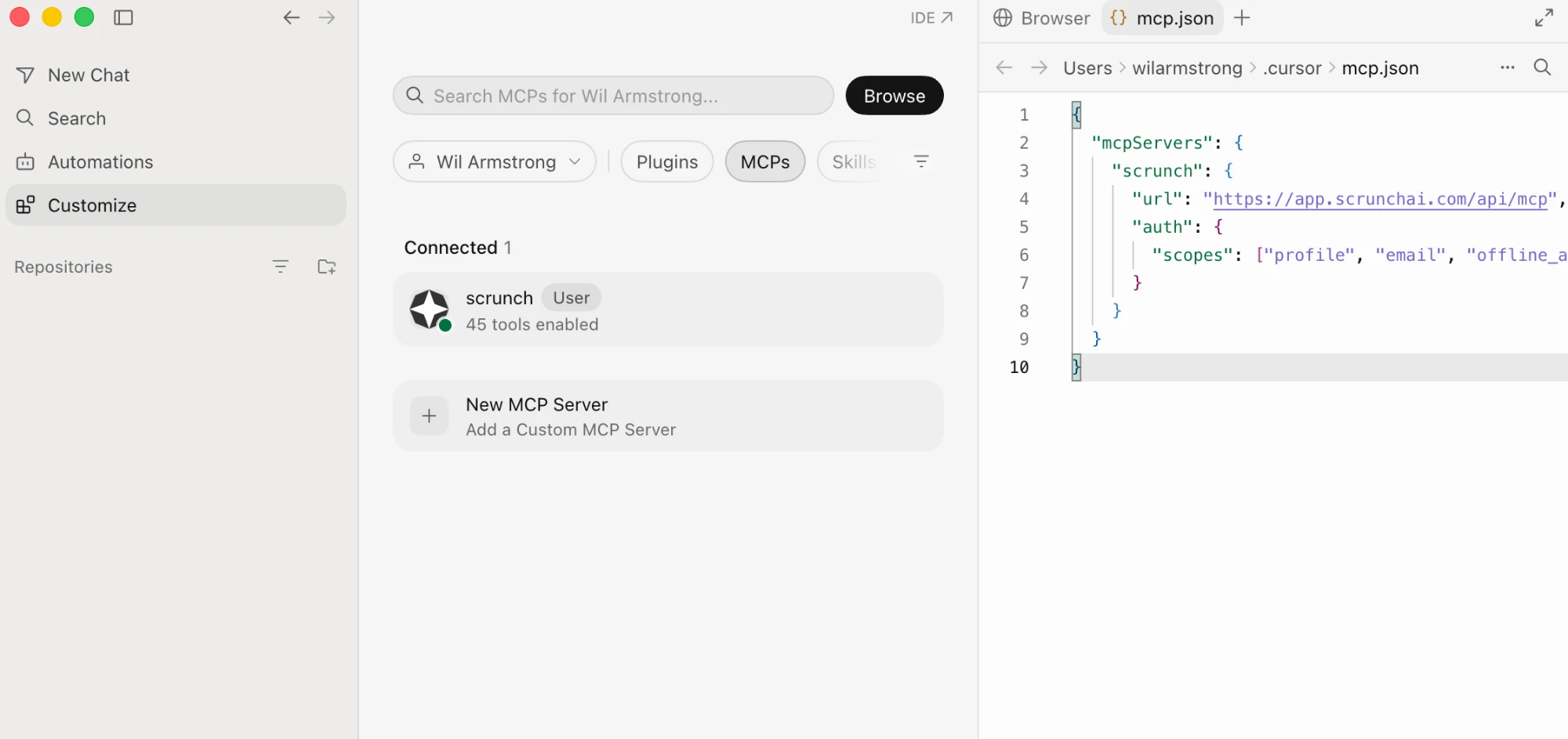This screenshot has width=1568, height=739.
Task: Open a new tab with the plus icon
Action: [1242, 18]
